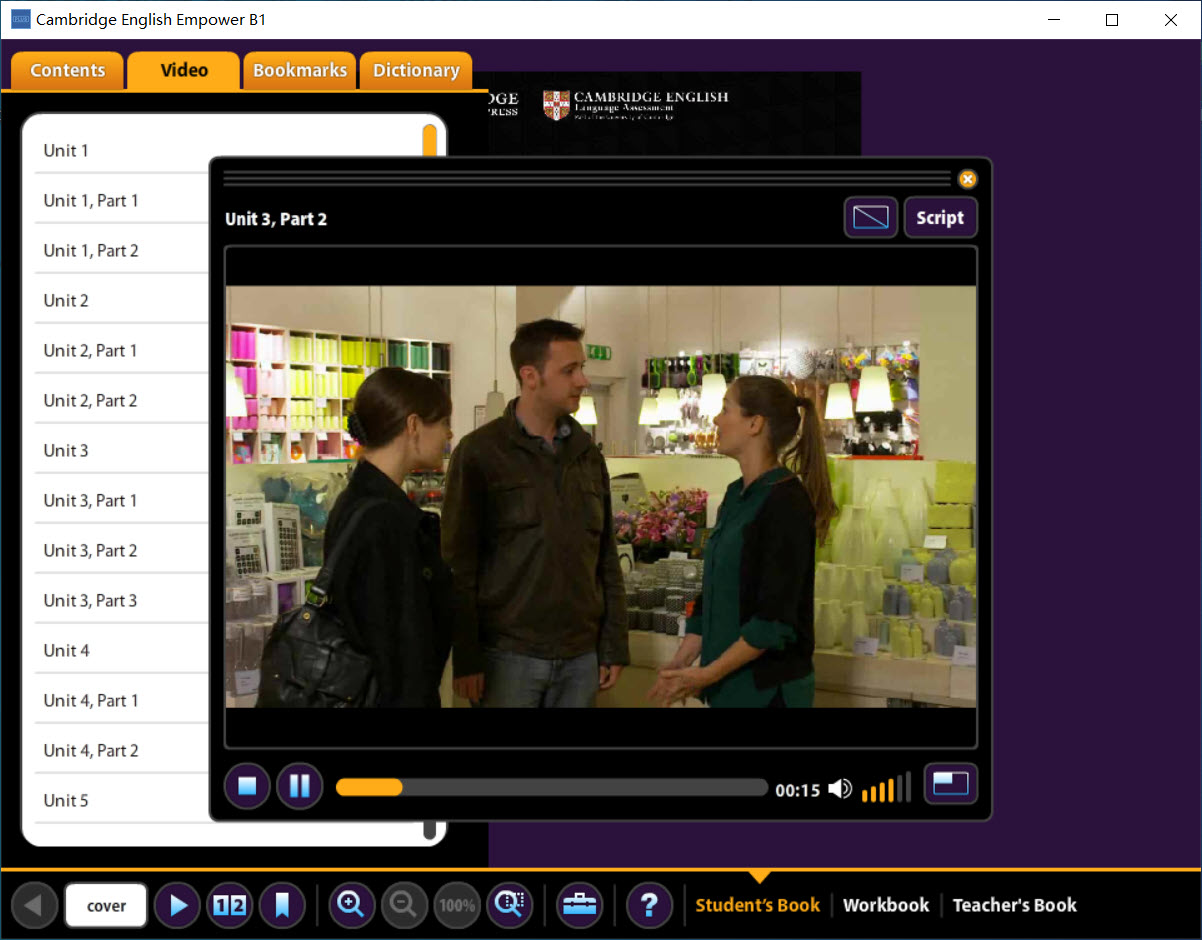Add a bookmark to this page
The image size is (1202, 940).
pyautogui.click(x=282, y=906)
